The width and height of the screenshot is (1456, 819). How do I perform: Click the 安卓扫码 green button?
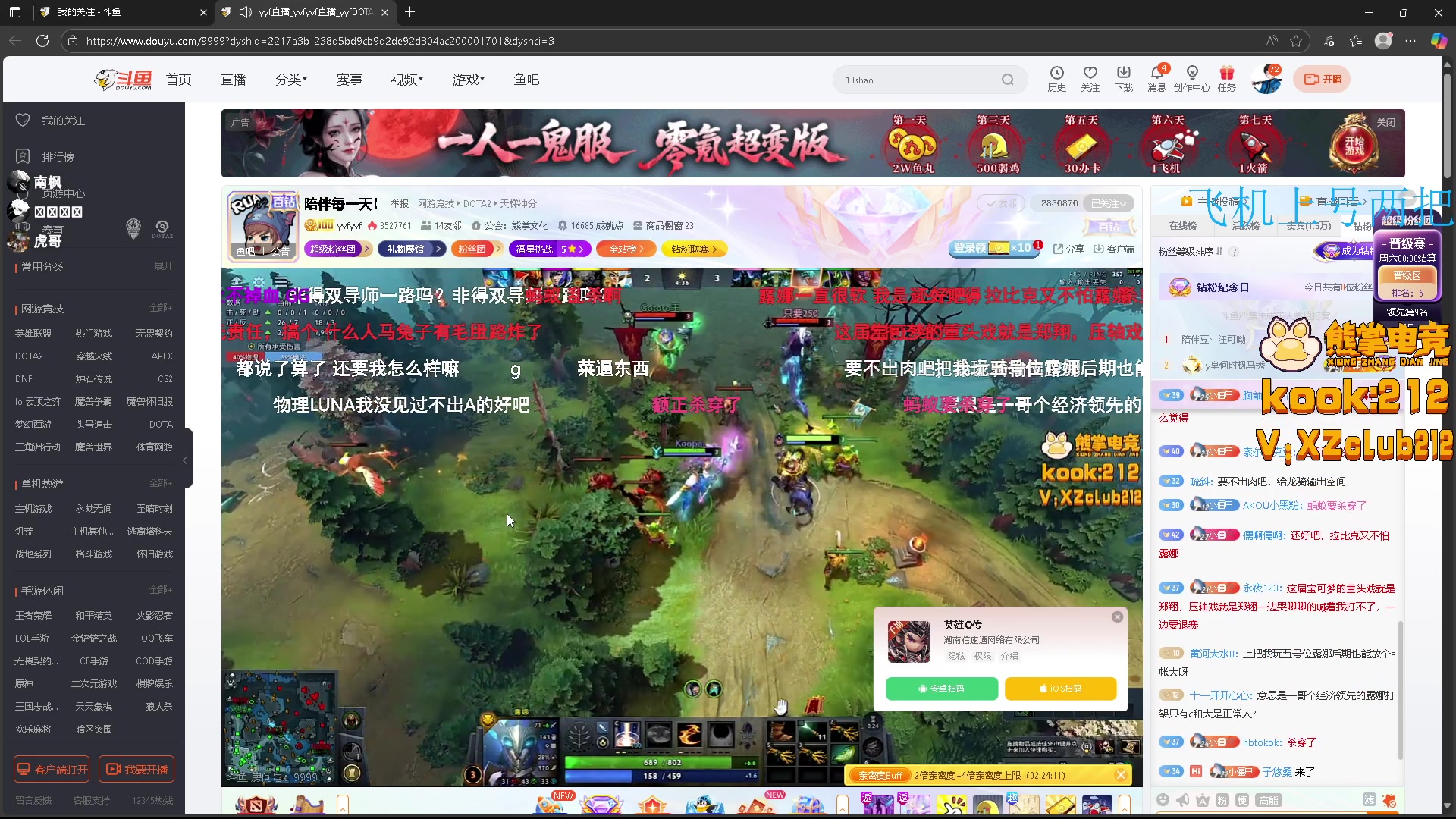pos(941,689)
